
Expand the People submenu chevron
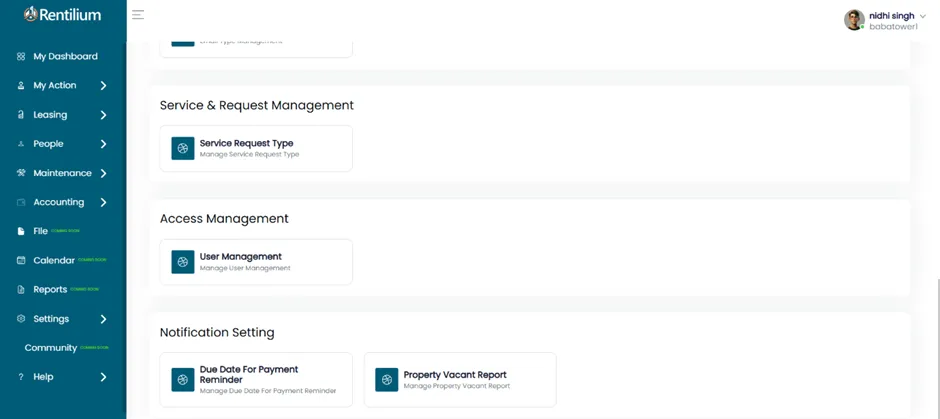click(x=103, y=144)
